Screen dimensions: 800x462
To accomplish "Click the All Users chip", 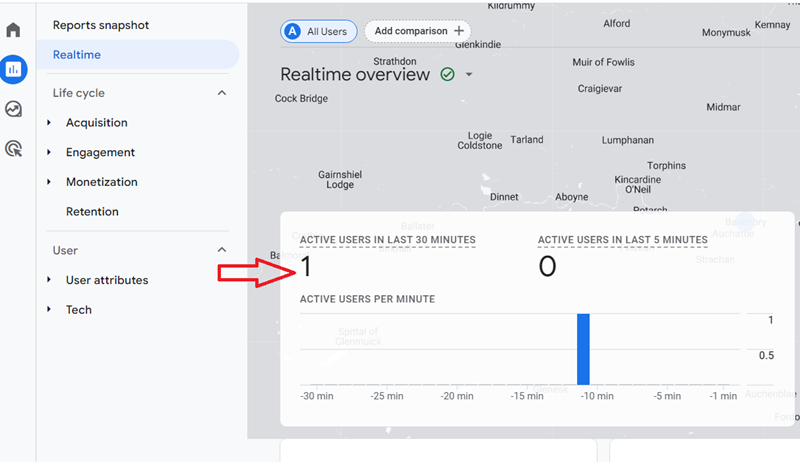I will [x=318, y=31].
